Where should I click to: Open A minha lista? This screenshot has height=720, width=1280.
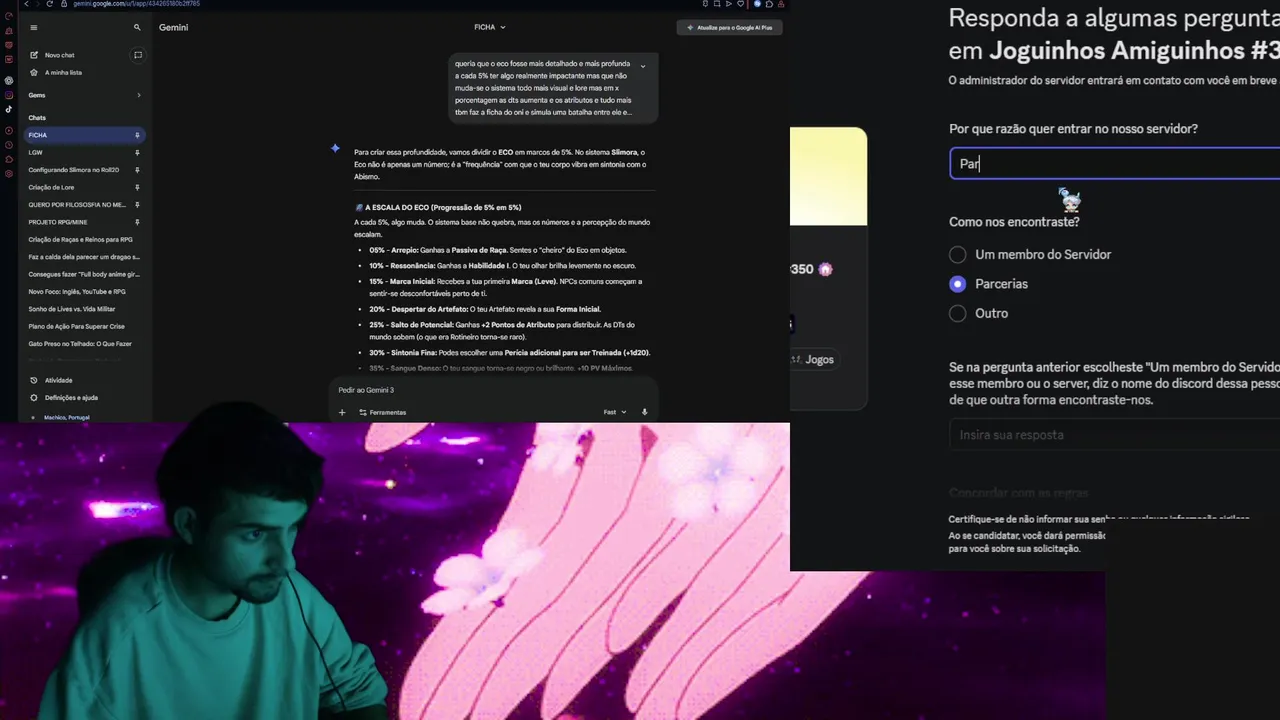63,73
